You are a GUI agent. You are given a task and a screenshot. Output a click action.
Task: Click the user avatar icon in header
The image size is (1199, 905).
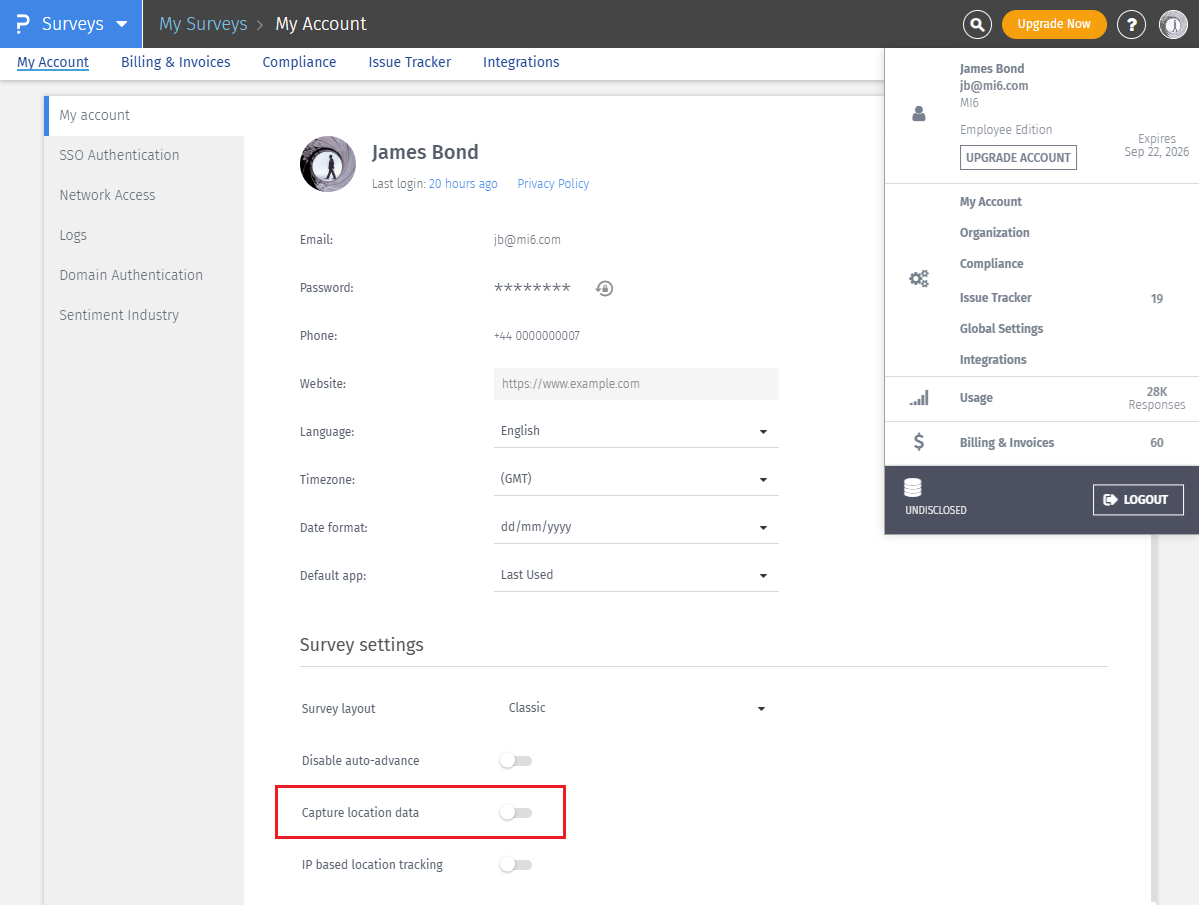[x=1173, y=24]
